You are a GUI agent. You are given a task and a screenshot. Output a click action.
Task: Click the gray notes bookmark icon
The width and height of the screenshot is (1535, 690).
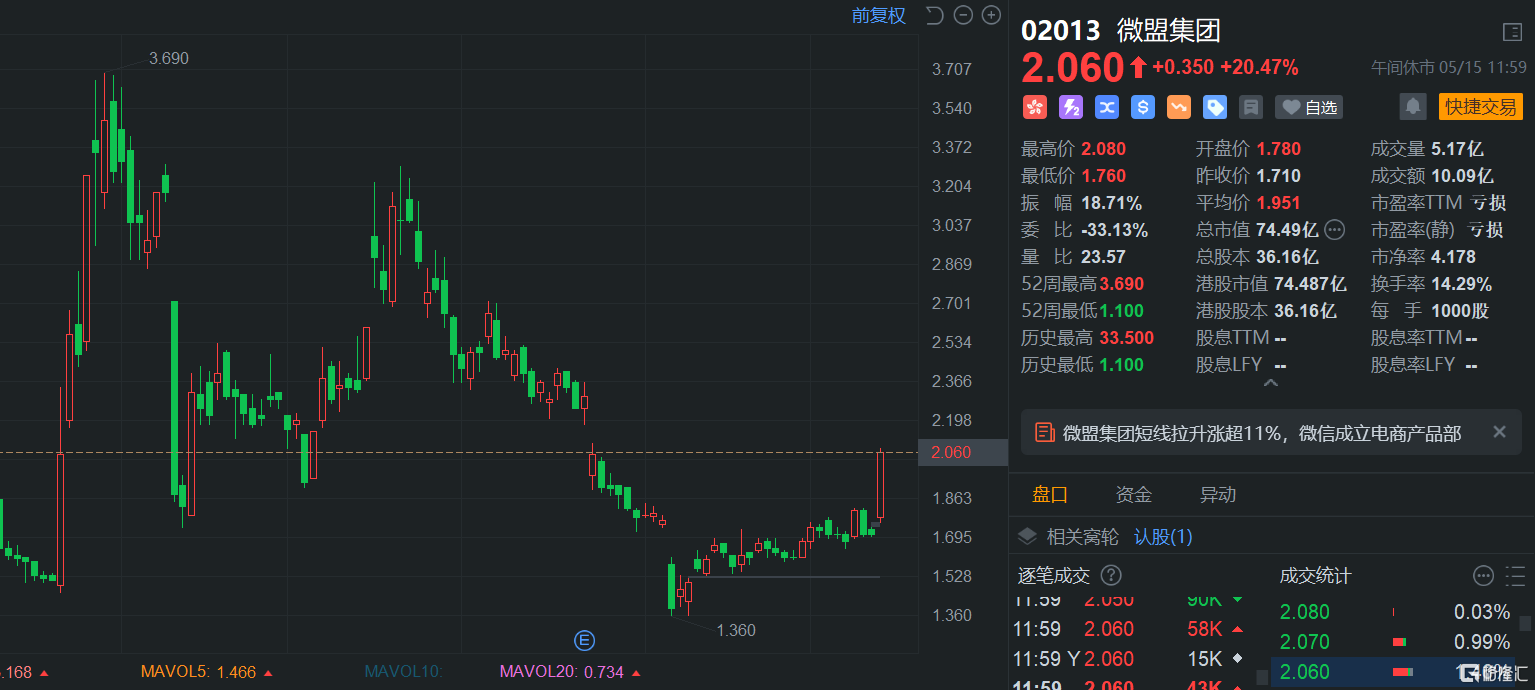(x=1250, y=107)
